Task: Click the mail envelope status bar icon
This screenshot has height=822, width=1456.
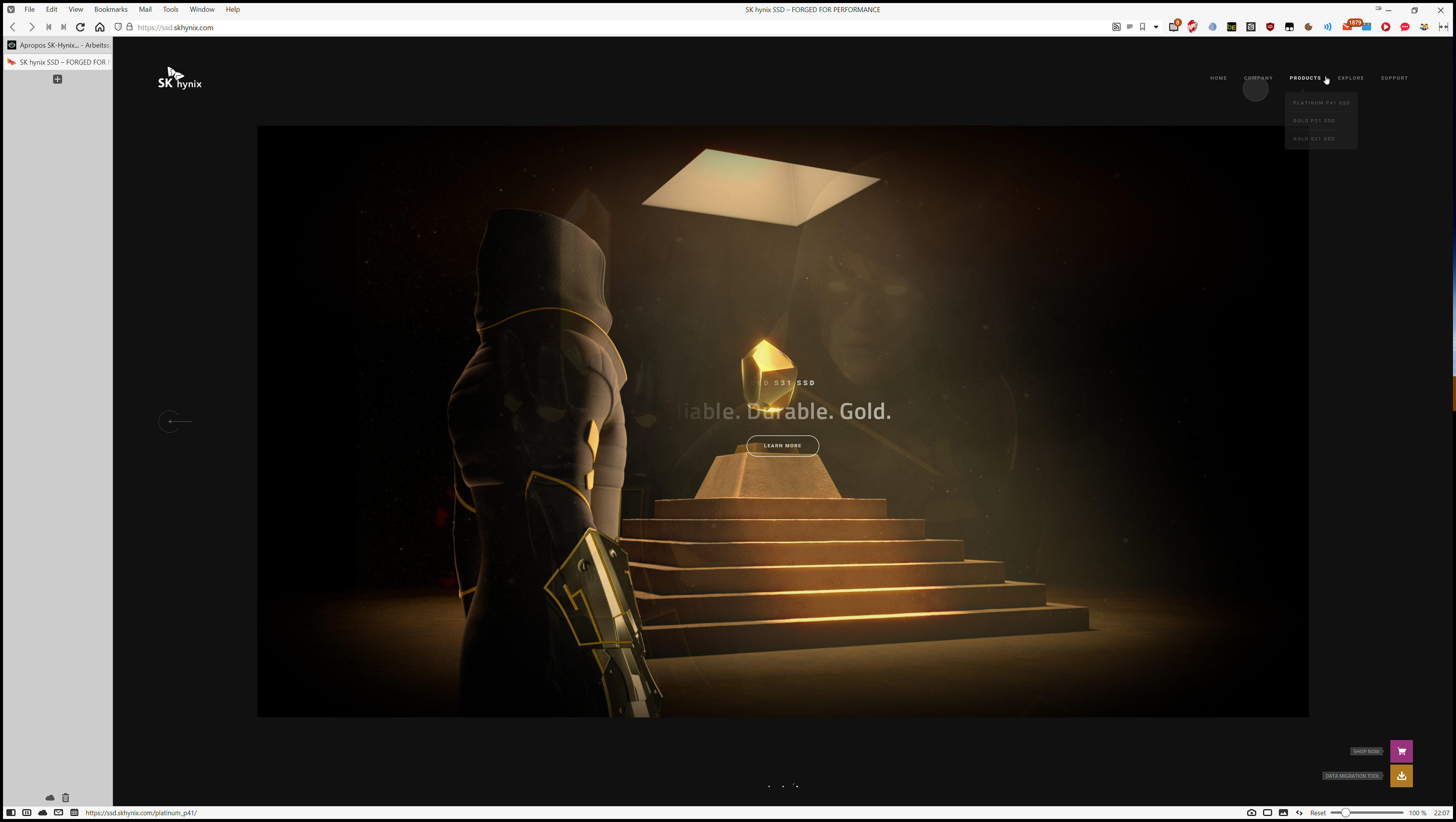Action: (58, 813)
